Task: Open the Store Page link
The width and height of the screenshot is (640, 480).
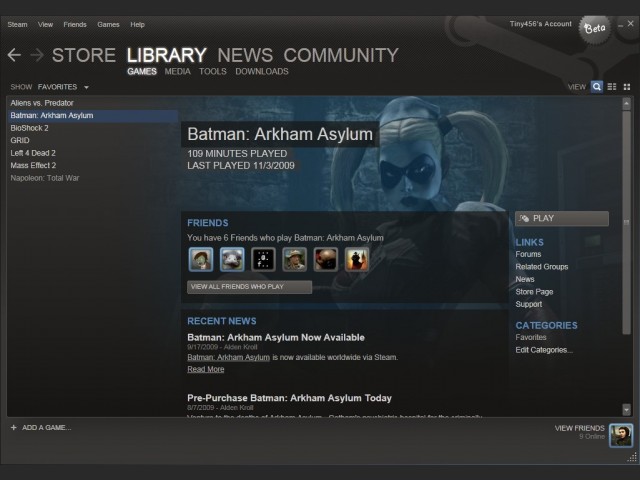Action: pyautogui.click(x=534, y=292)
